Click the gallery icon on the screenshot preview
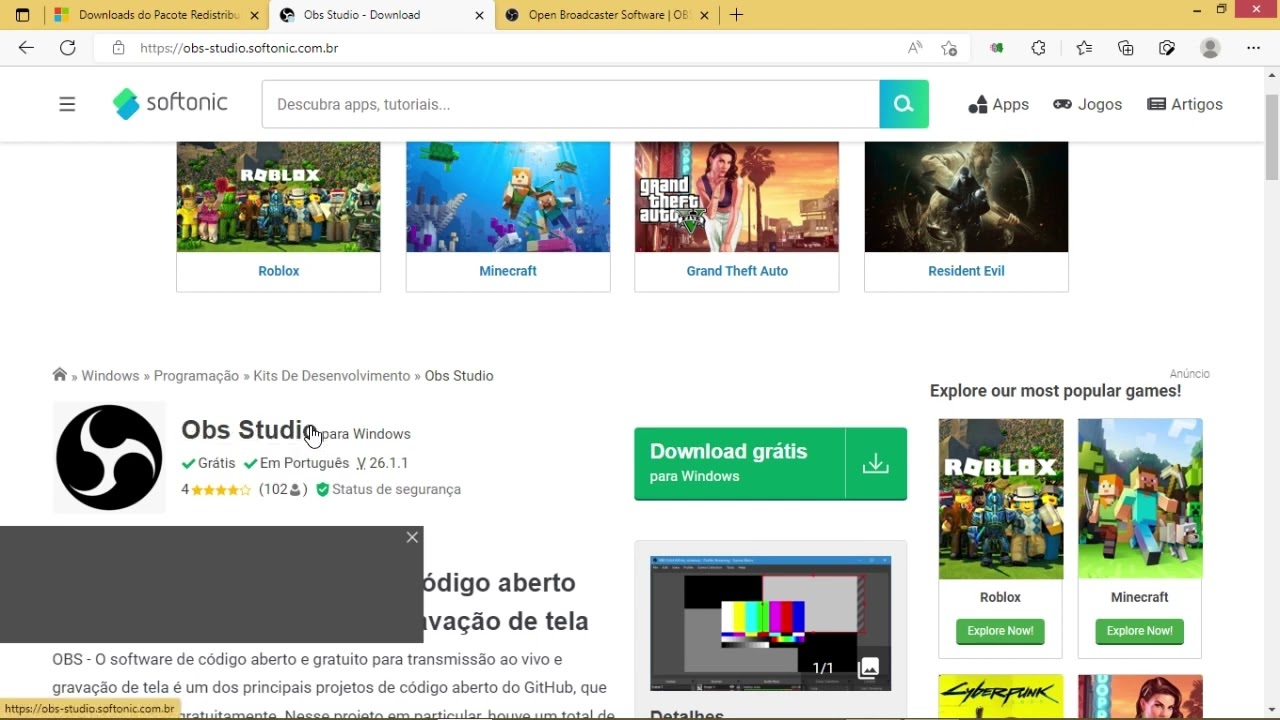This screenshot has height=720, width=1280. pos(868,667)
